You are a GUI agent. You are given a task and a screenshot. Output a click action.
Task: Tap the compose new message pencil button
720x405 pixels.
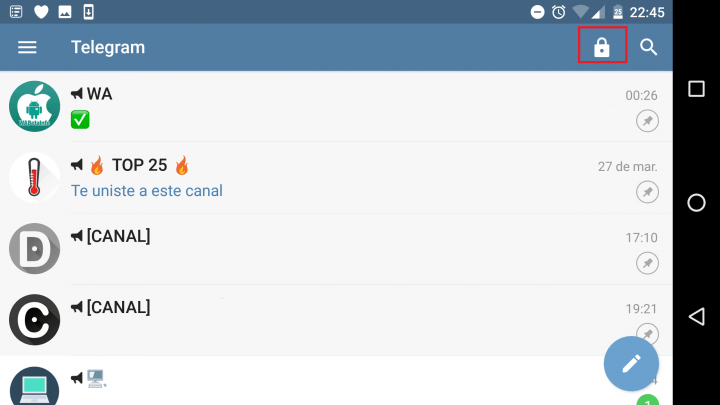click(631, 363)
